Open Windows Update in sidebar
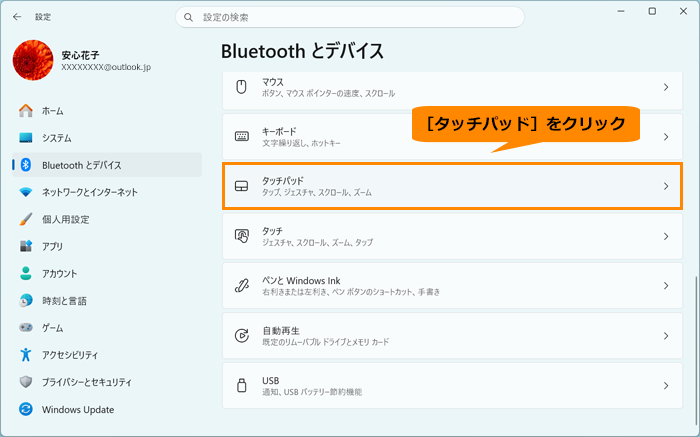The image size is (700, 437). pos(107,409)
